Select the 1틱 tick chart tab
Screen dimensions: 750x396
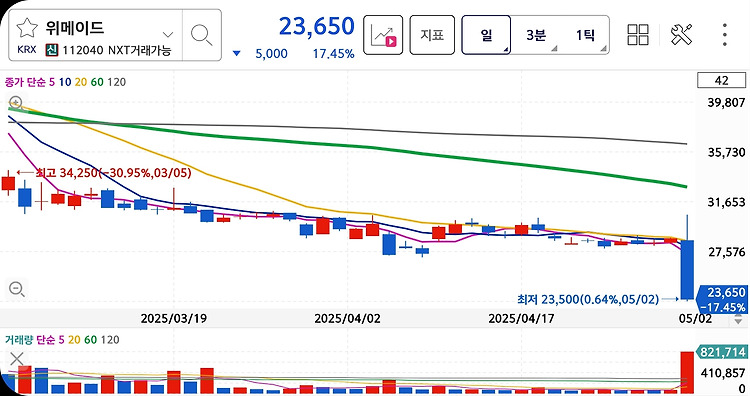point(585,35)
